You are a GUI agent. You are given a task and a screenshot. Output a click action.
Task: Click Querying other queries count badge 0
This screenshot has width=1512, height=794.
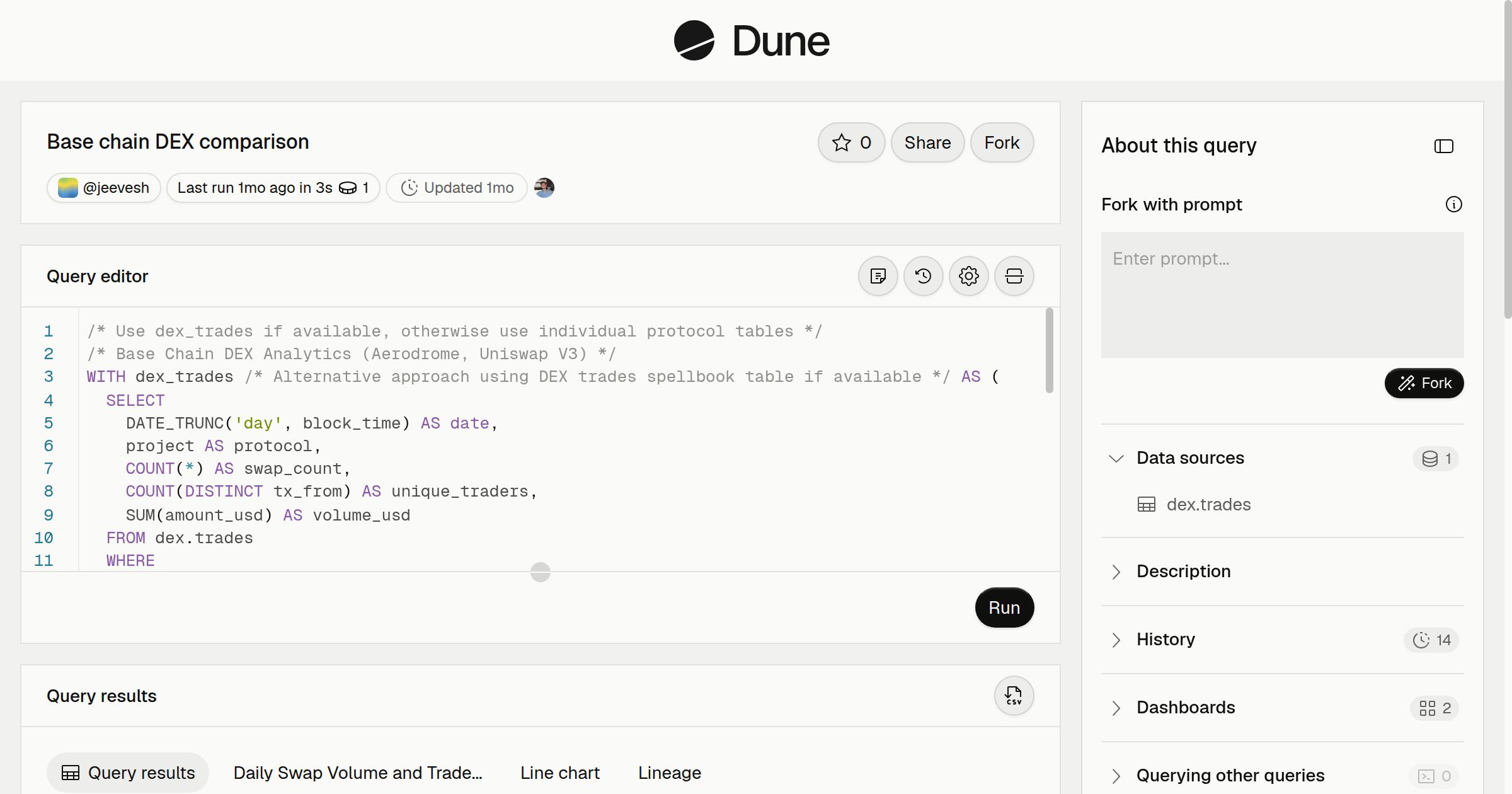[x=1435, y=776]
